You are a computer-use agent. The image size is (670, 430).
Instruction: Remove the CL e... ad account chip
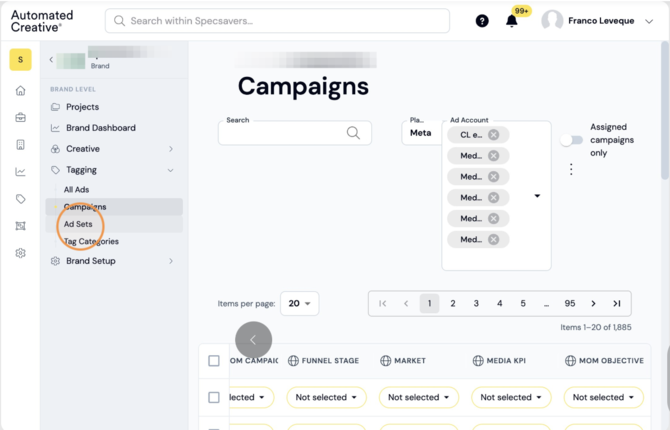point(494,135)
